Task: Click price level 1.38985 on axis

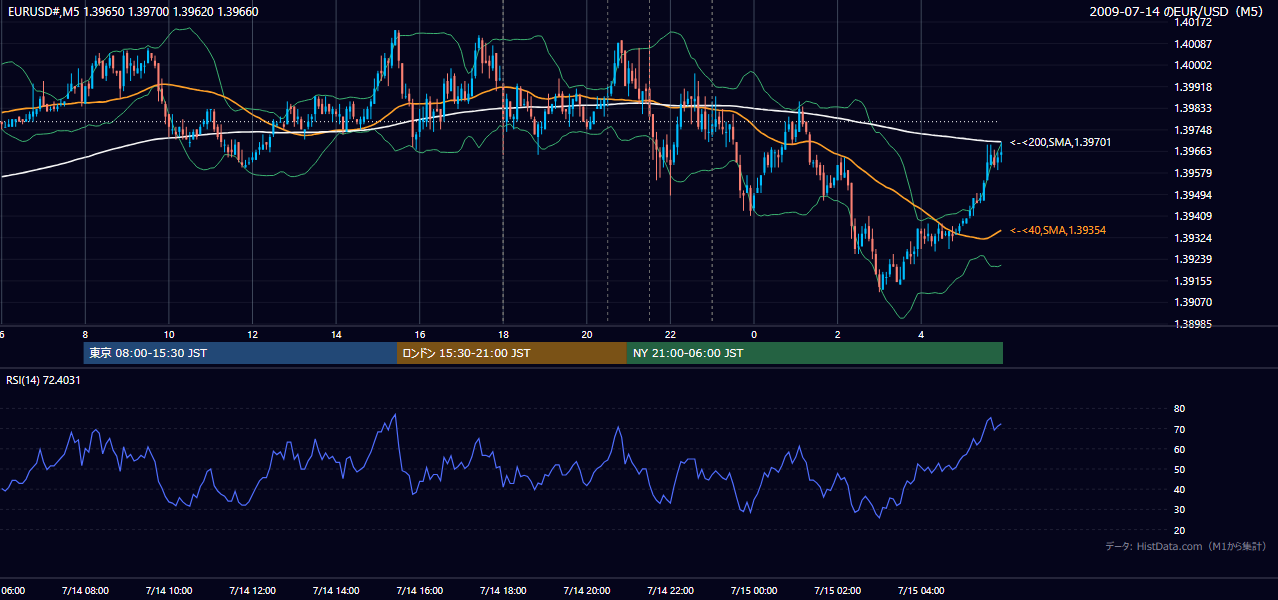Action: coord(1194,324)
